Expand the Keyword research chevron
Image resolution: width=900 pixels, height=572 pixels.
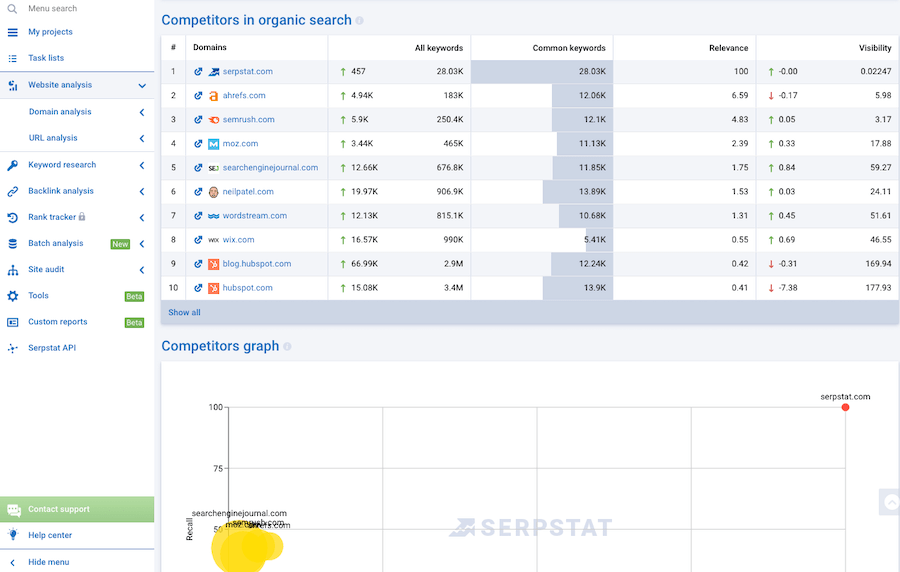142,166
